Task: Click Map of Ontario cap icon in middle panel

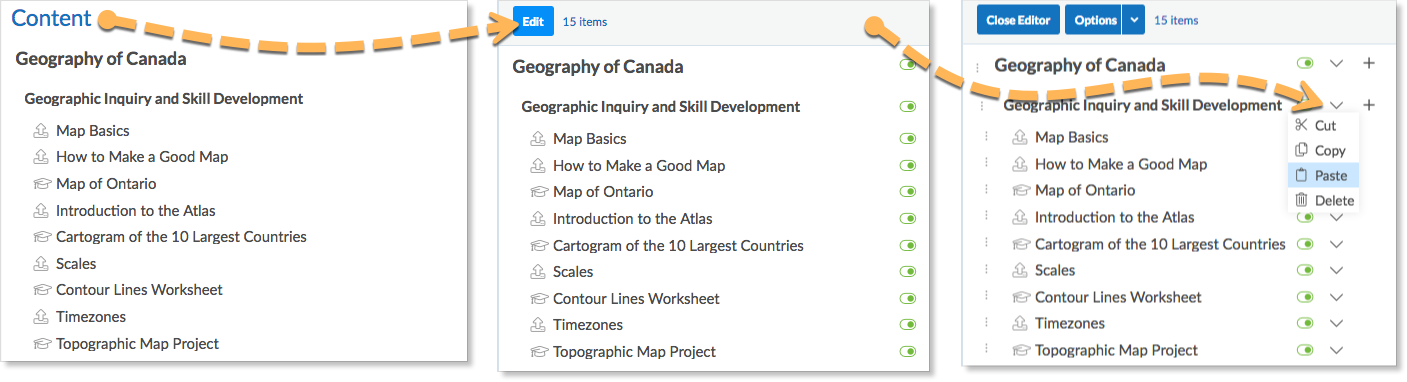Action: point(538,192)
